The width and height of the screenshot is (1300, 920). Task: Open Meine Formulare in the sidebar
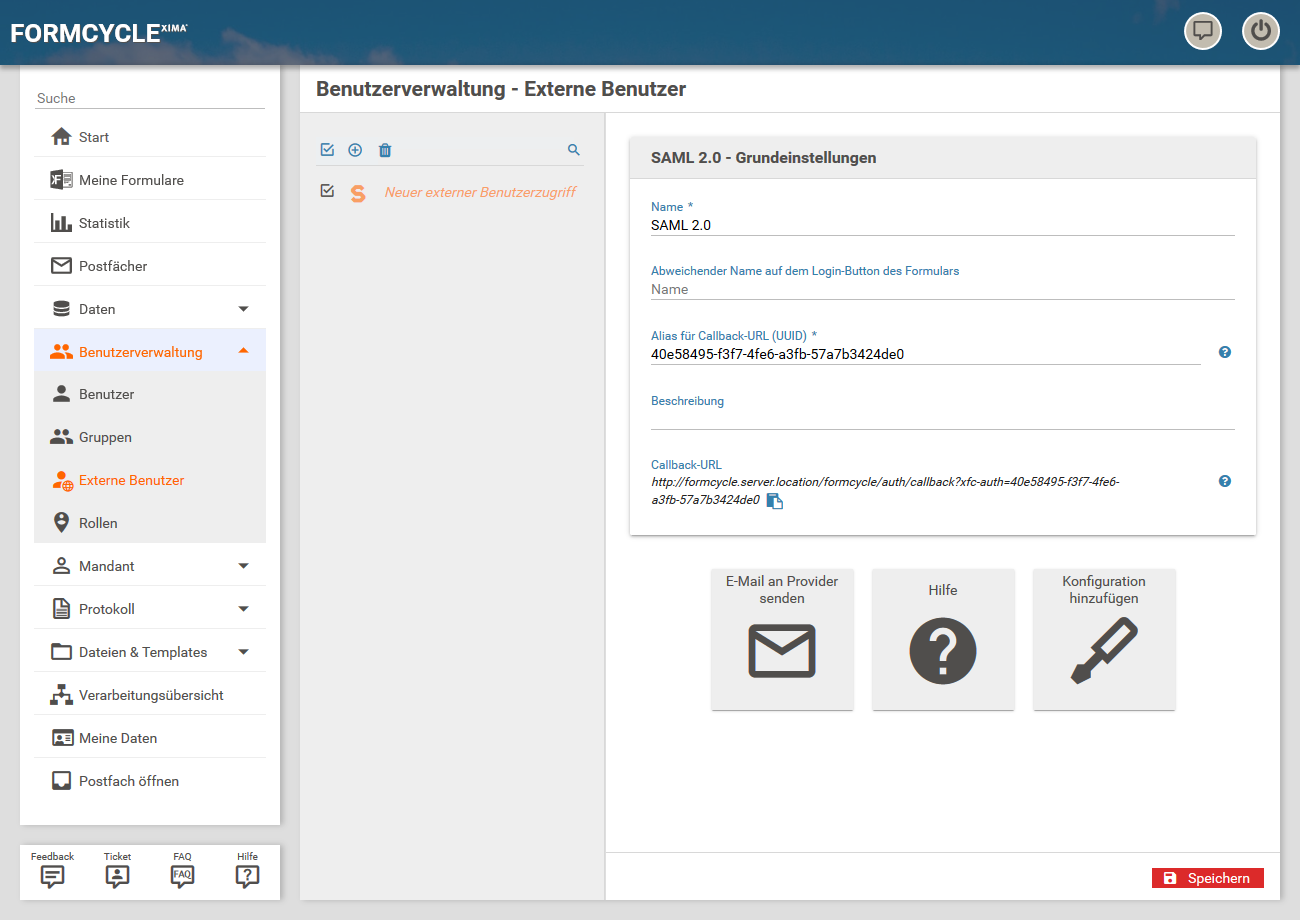(131, 180)
